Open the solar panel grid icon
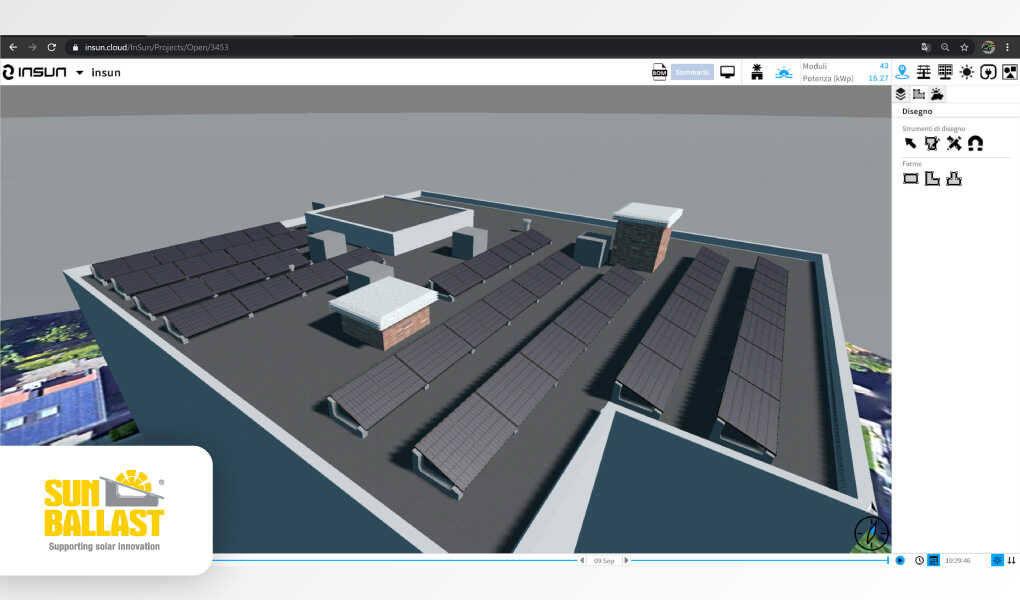The image size is (1020, 600). point(945,72)
